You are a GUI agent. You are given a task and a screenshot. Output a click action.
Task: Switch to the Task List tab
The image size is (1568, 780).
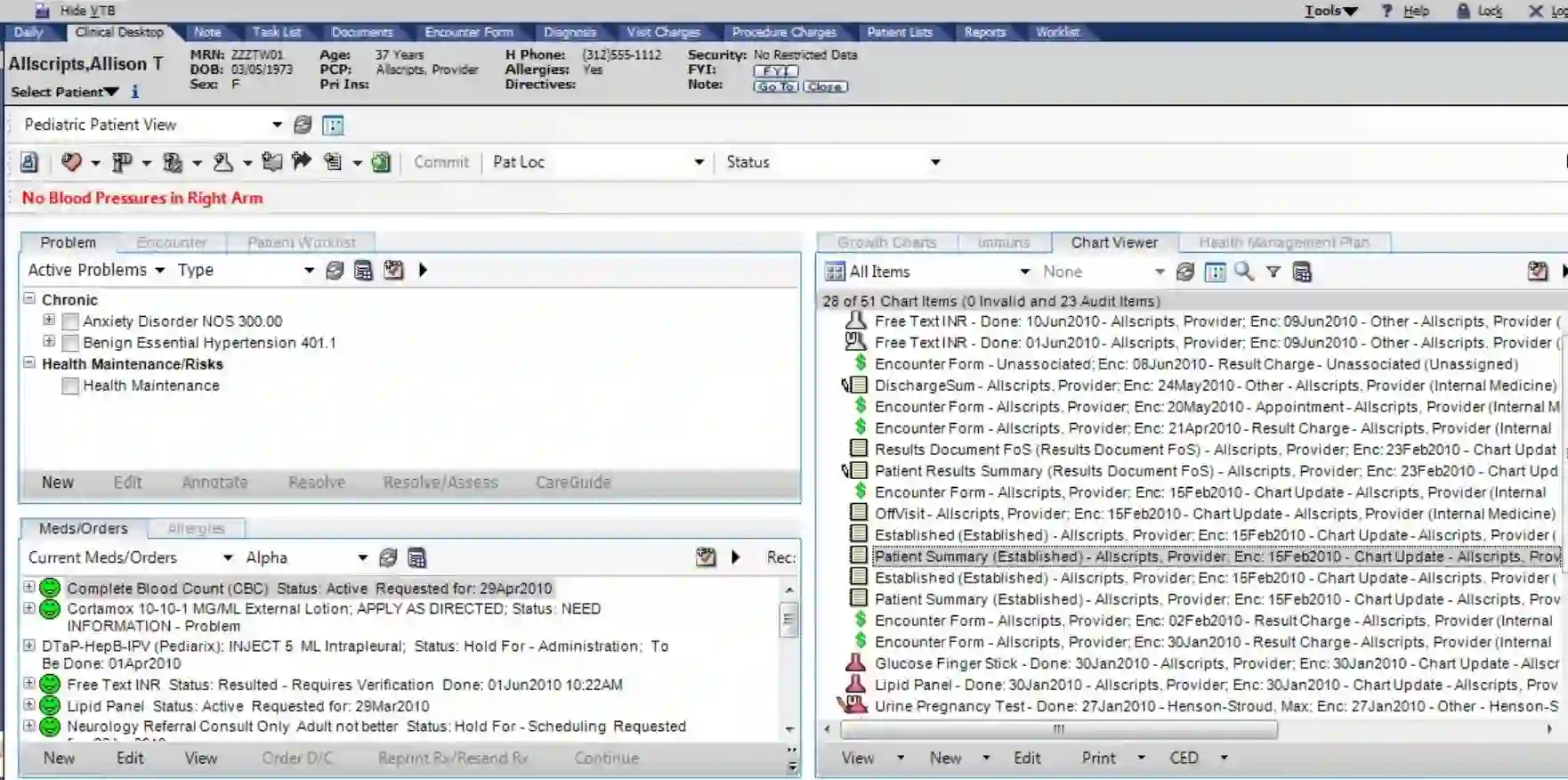277,32
